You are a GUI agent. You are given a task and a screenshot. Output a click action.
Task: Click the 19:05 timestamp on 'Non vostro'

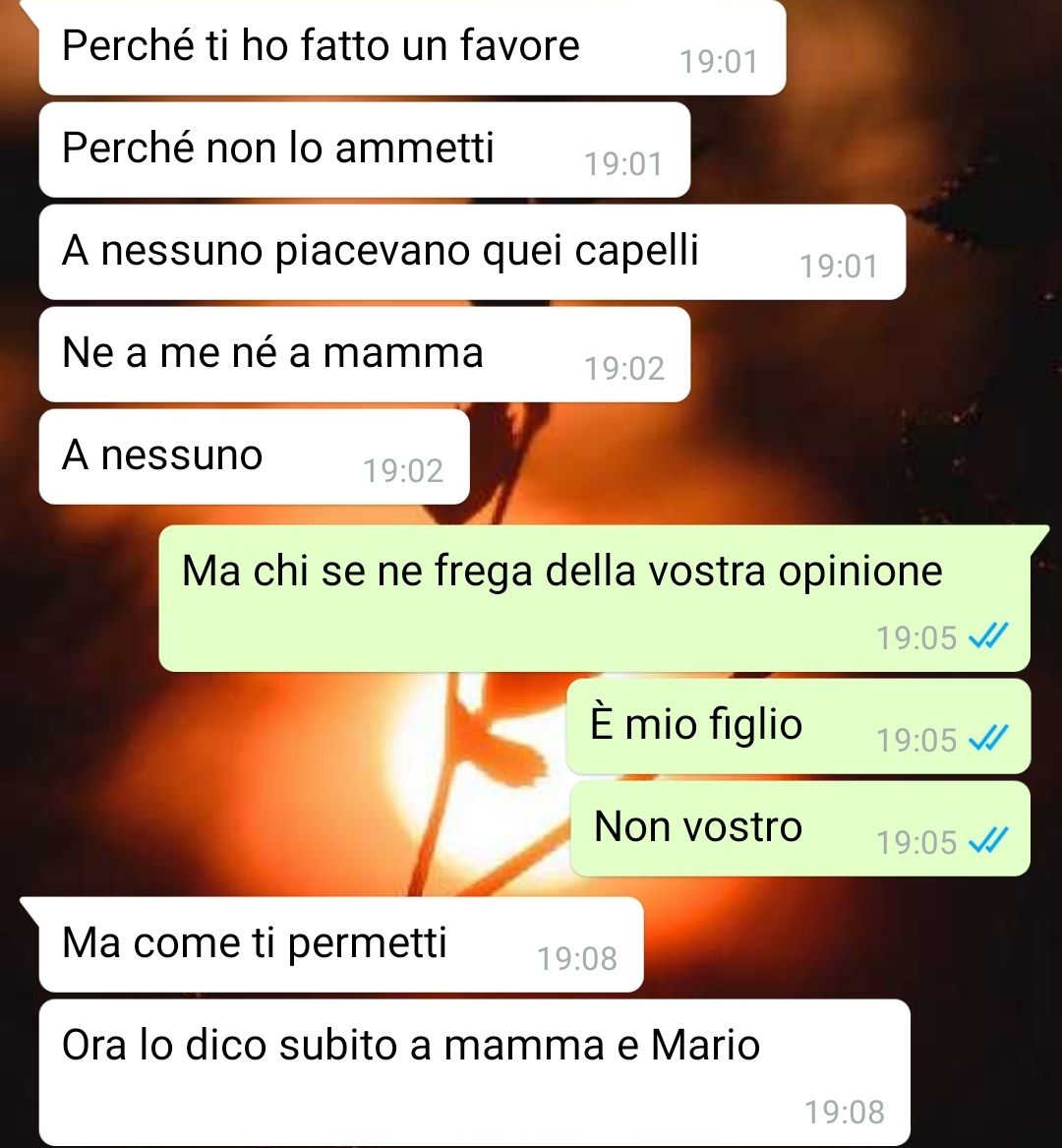(x=917, y=842)
